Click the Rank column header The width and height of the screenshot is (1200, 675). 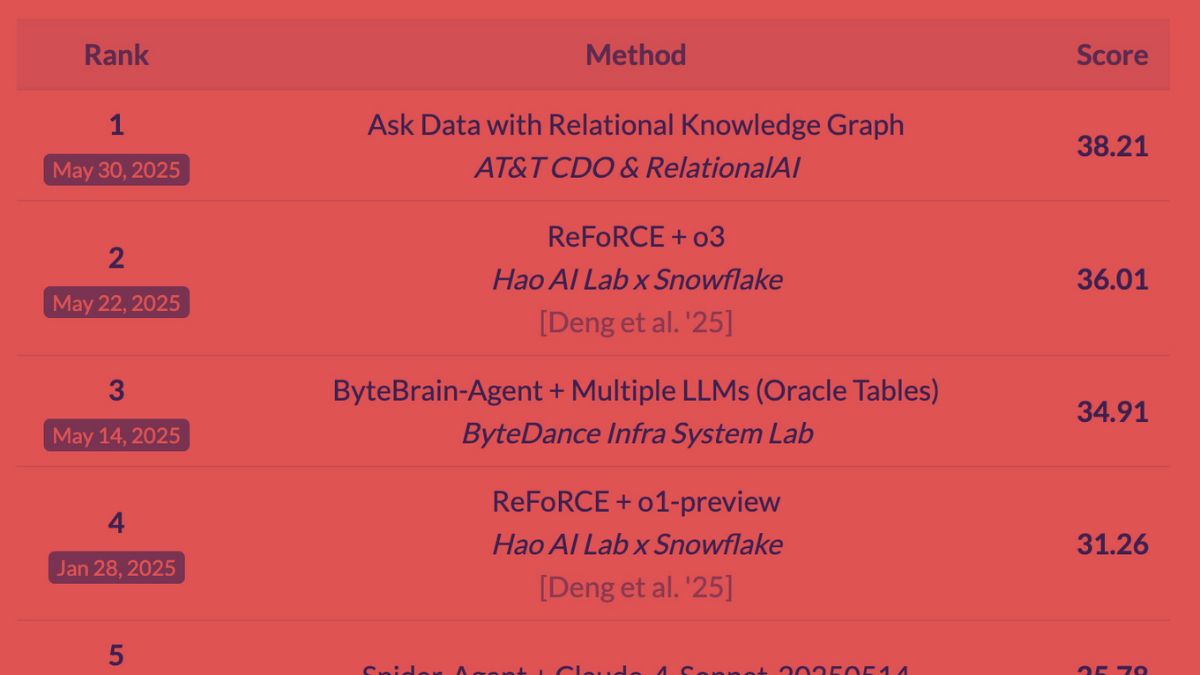pos(116,55)
